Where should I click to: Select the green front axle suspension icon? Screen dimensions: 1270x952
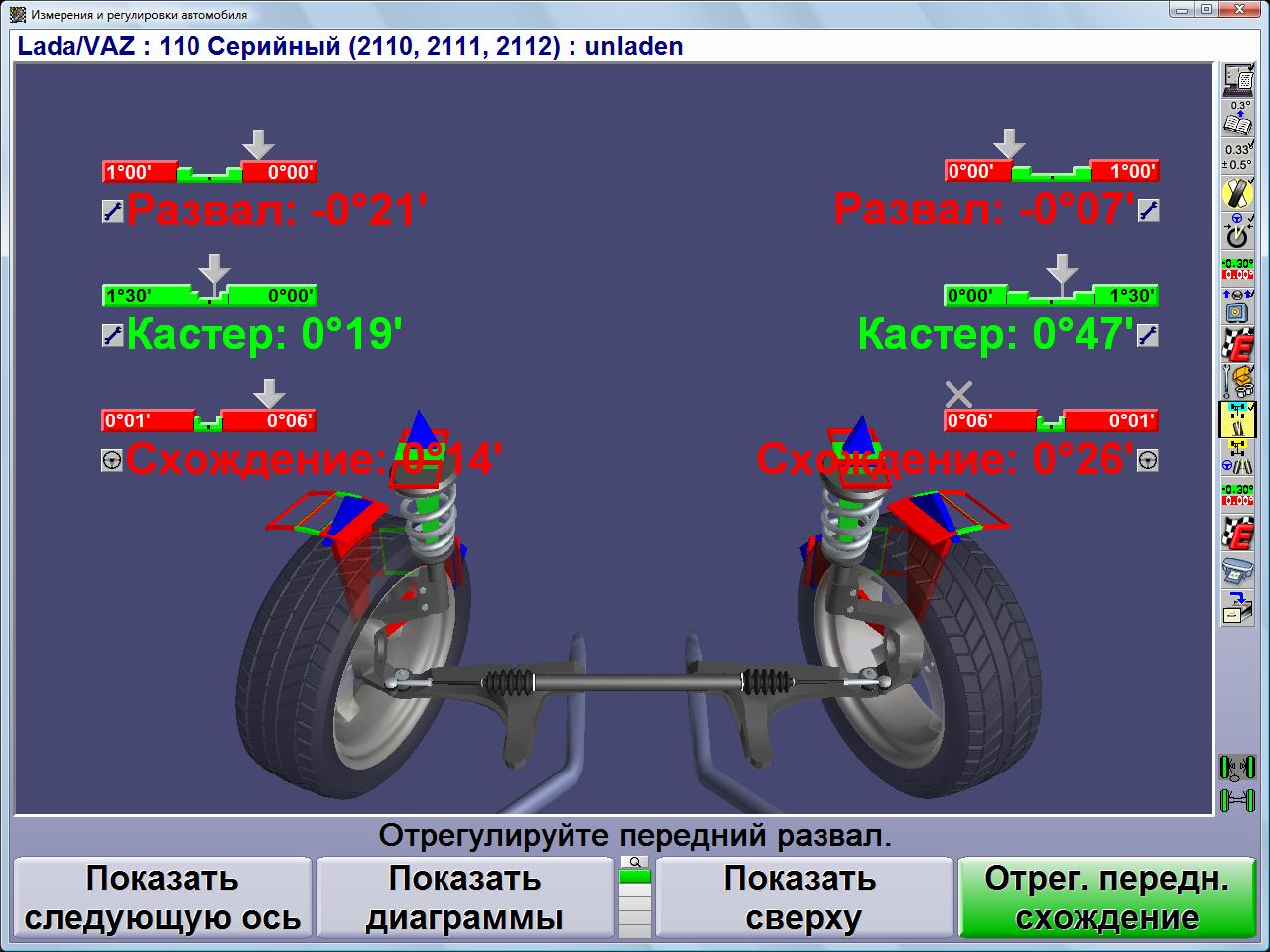pos(1237,768)
